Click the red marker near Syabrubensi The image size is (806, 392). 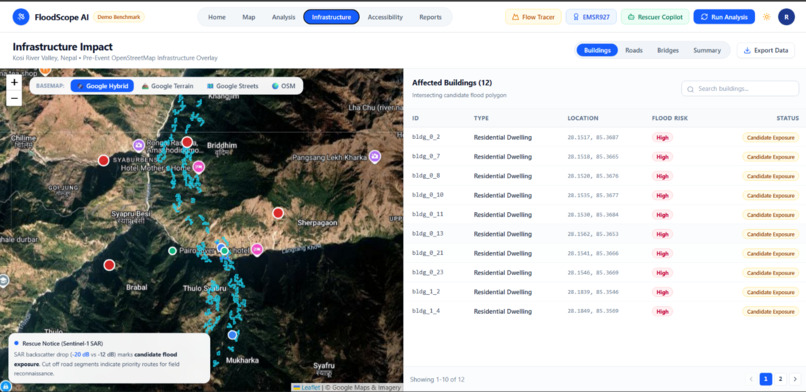pyautogui.click(x=103, y=160)
